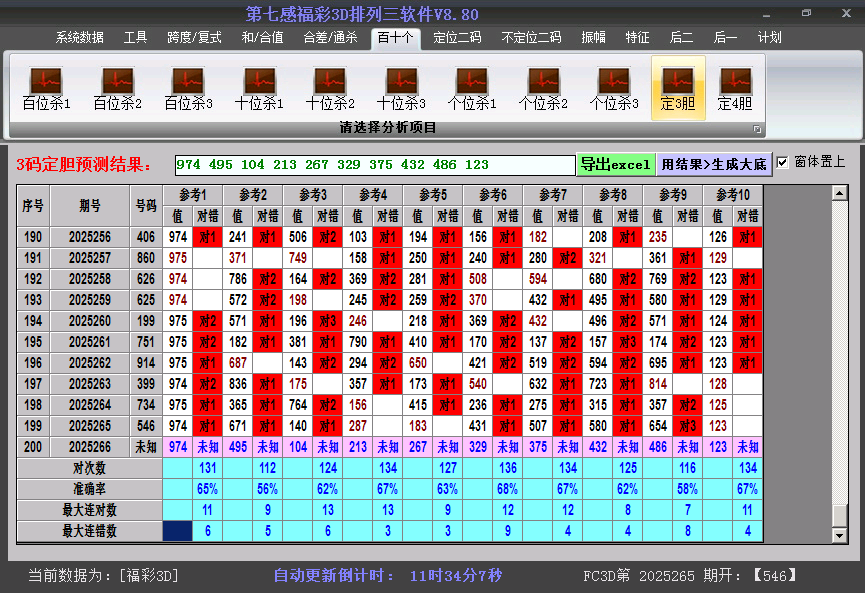865x593 pixels.
Task: Switch to the 振幅 tab
Action: [592, 37]
